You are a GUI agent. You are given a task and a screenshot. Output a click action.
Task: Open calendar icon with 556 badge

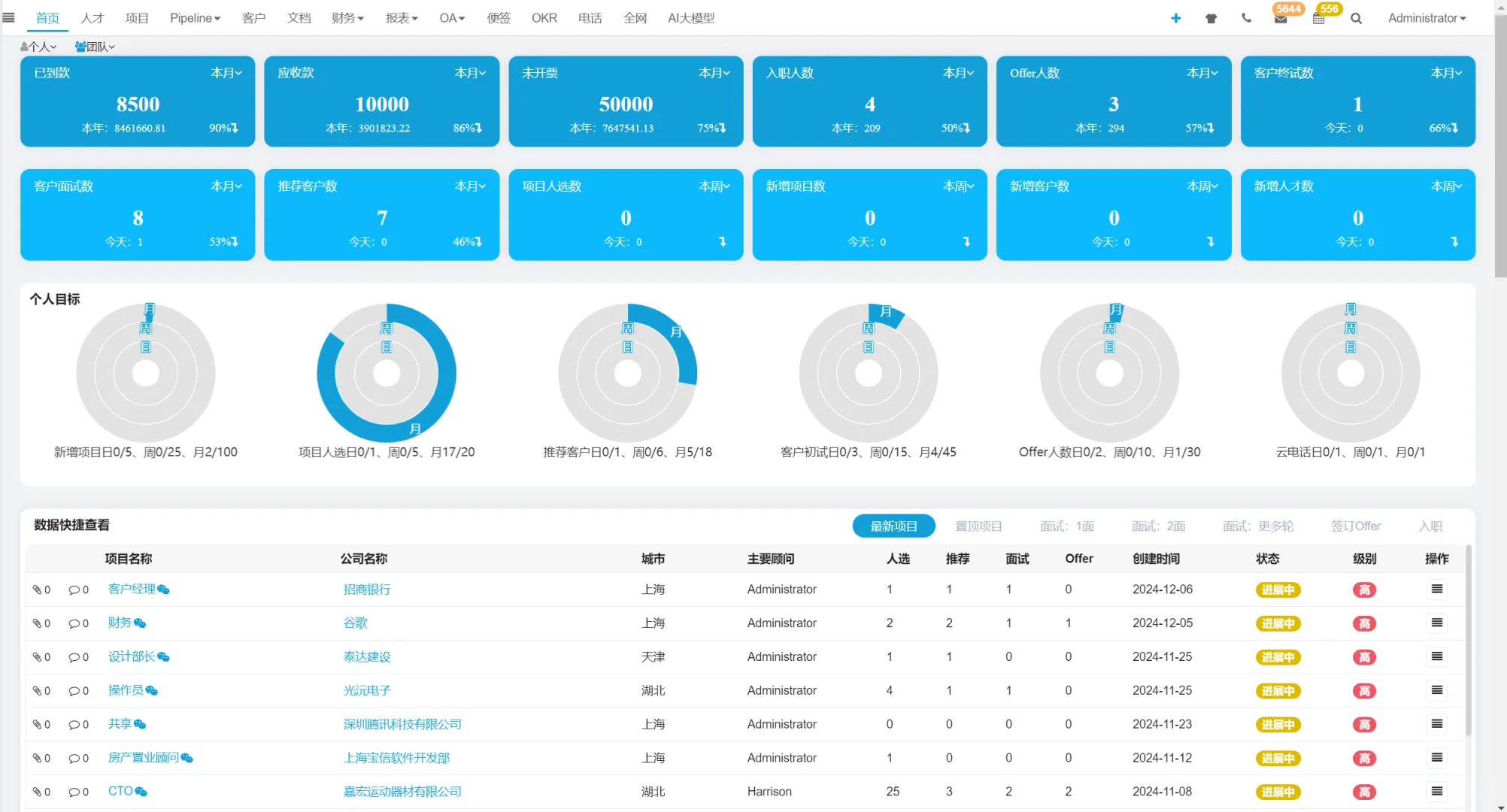pyautogui.click(x=1318, y=19)
